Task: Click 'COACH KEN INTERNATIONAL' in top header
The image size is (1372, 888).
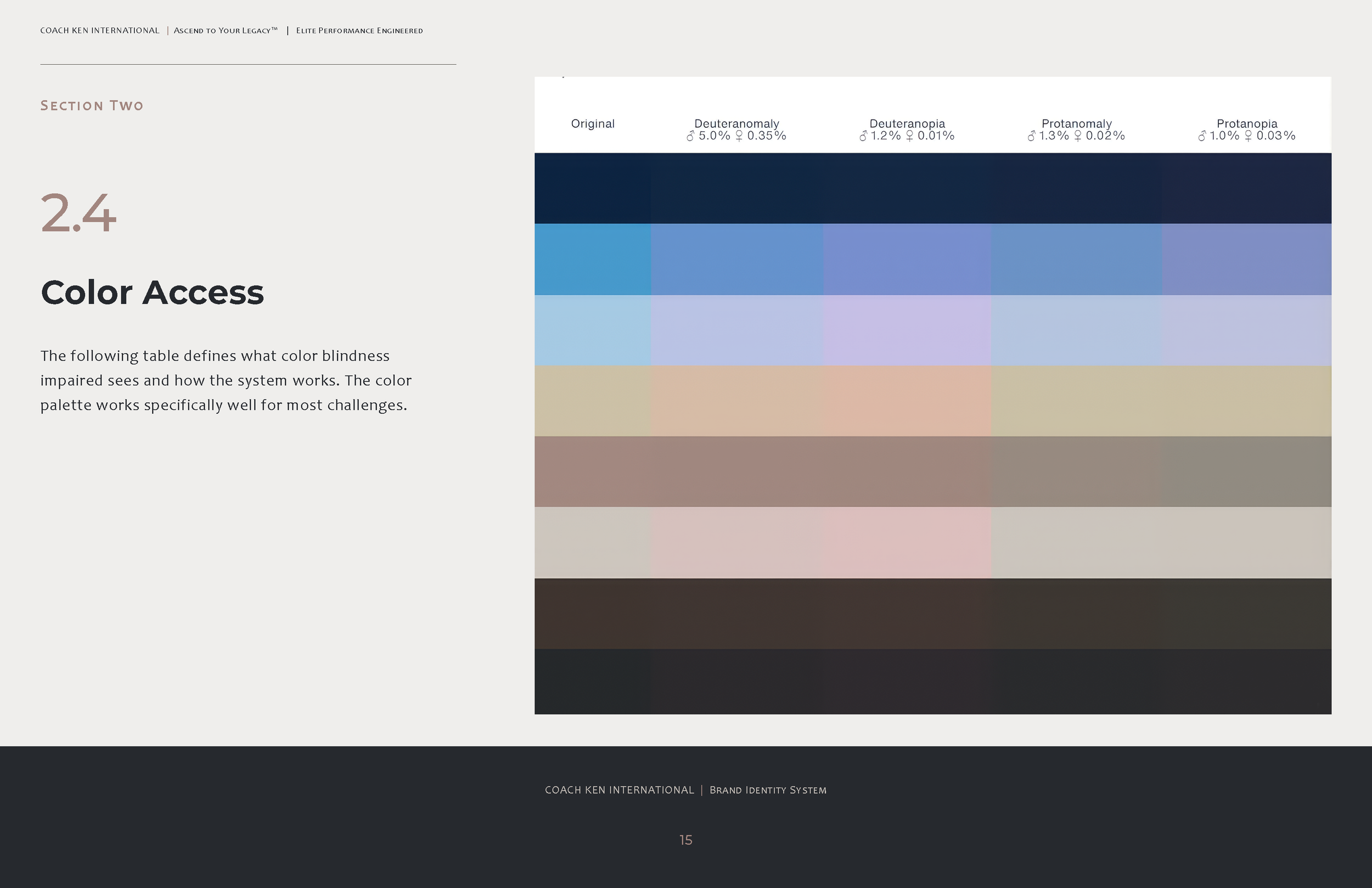Action: click(x=100, y=31)
